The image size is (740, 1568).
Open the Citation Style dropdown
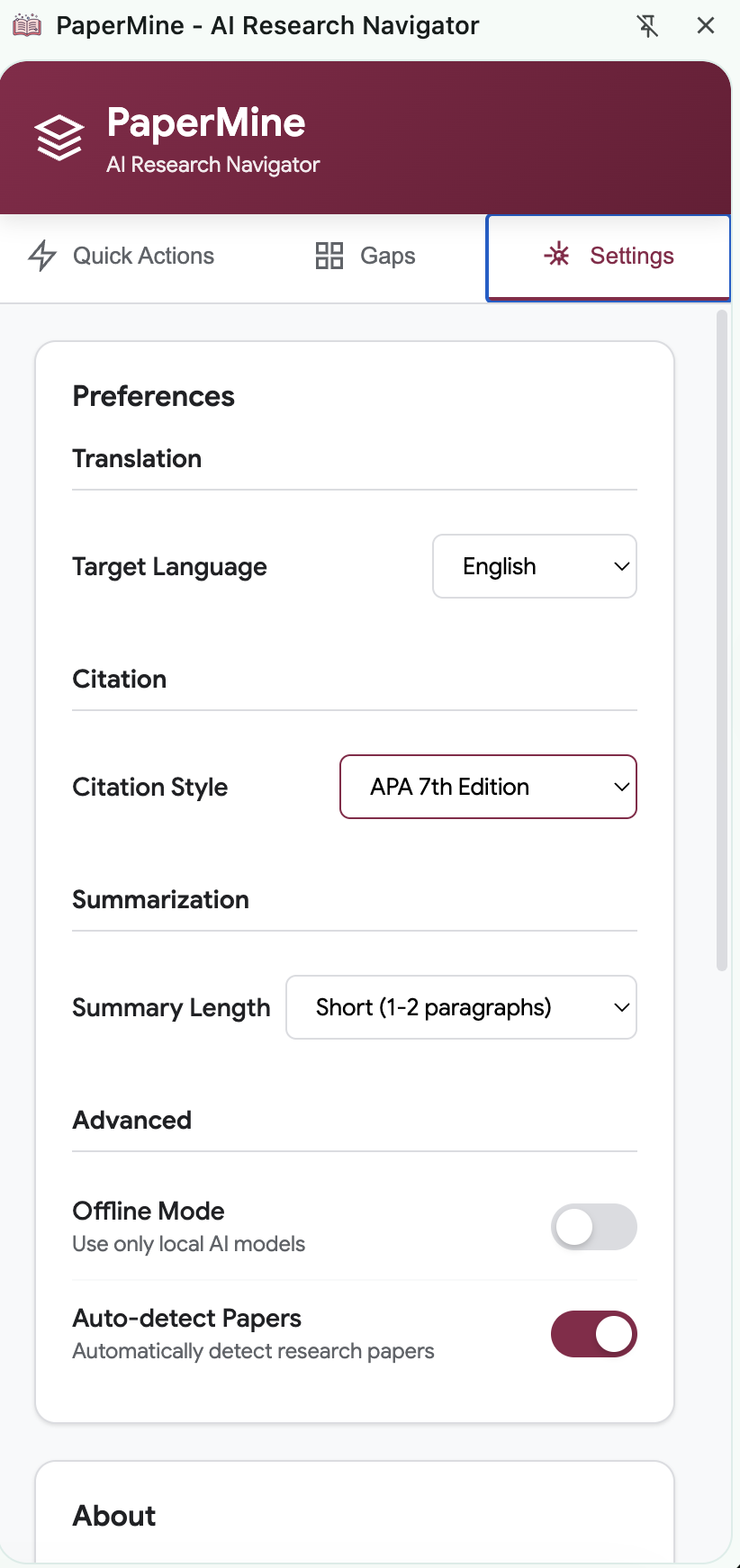tap(488, 787)
